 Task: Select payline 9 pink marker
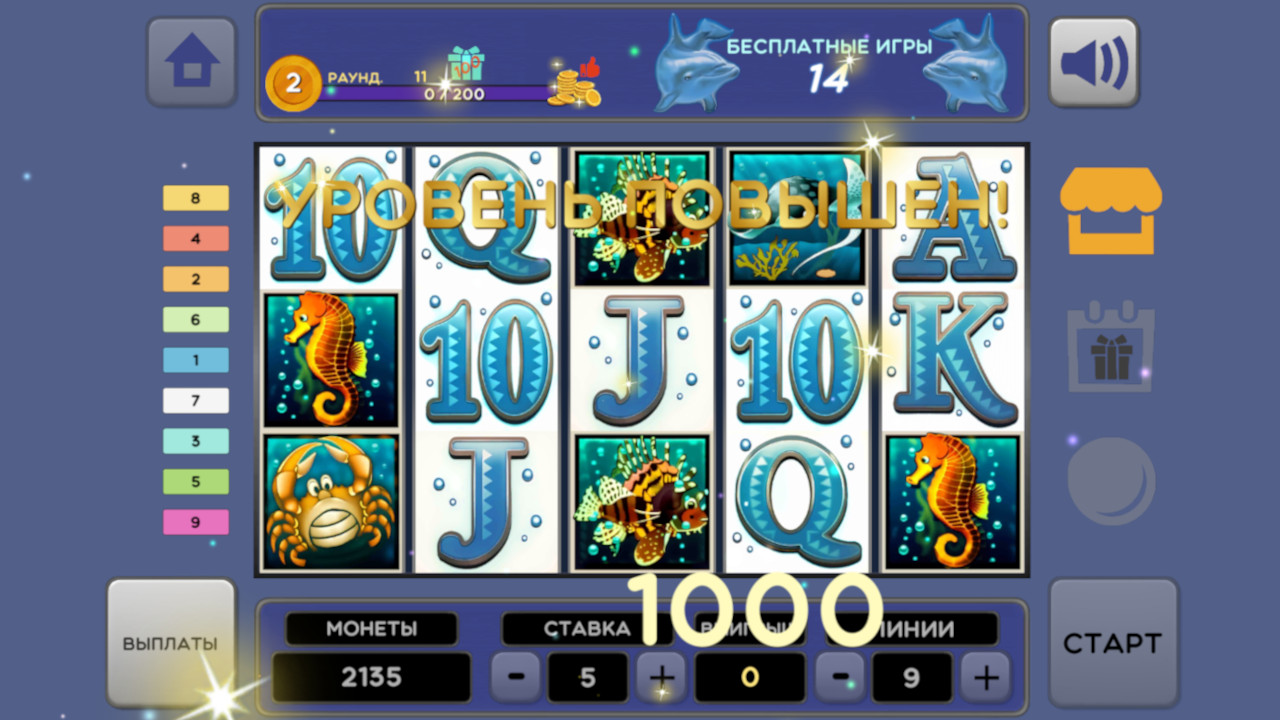pos(196,522)
